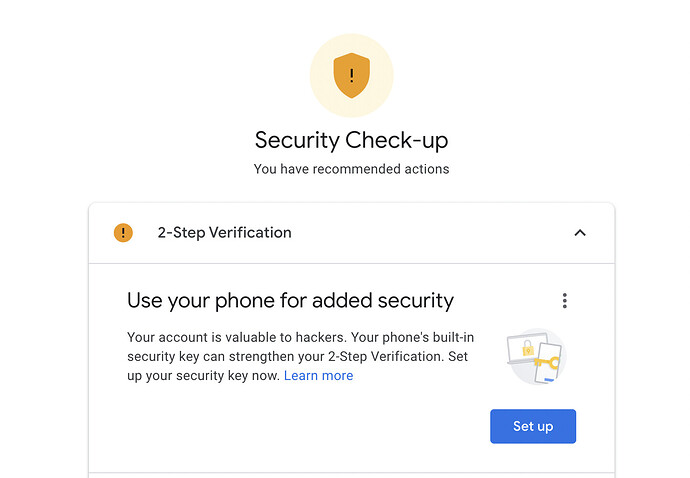This screenshot has height=478, width=690.
Task: Click the Security Check-up heading
Action: point(351,140)
